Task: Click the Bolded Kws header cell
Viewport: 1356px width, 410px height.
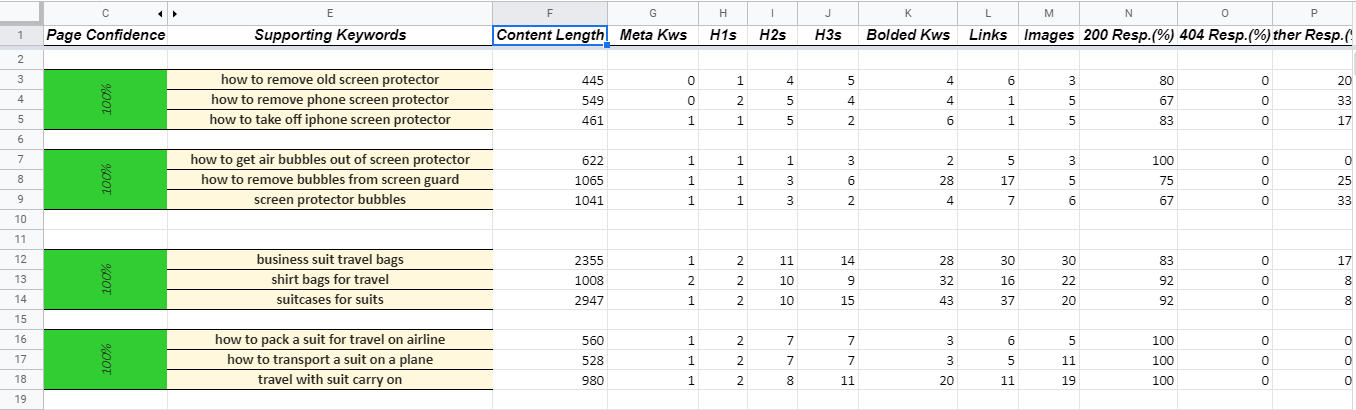Action: click(x=908, y=35)
